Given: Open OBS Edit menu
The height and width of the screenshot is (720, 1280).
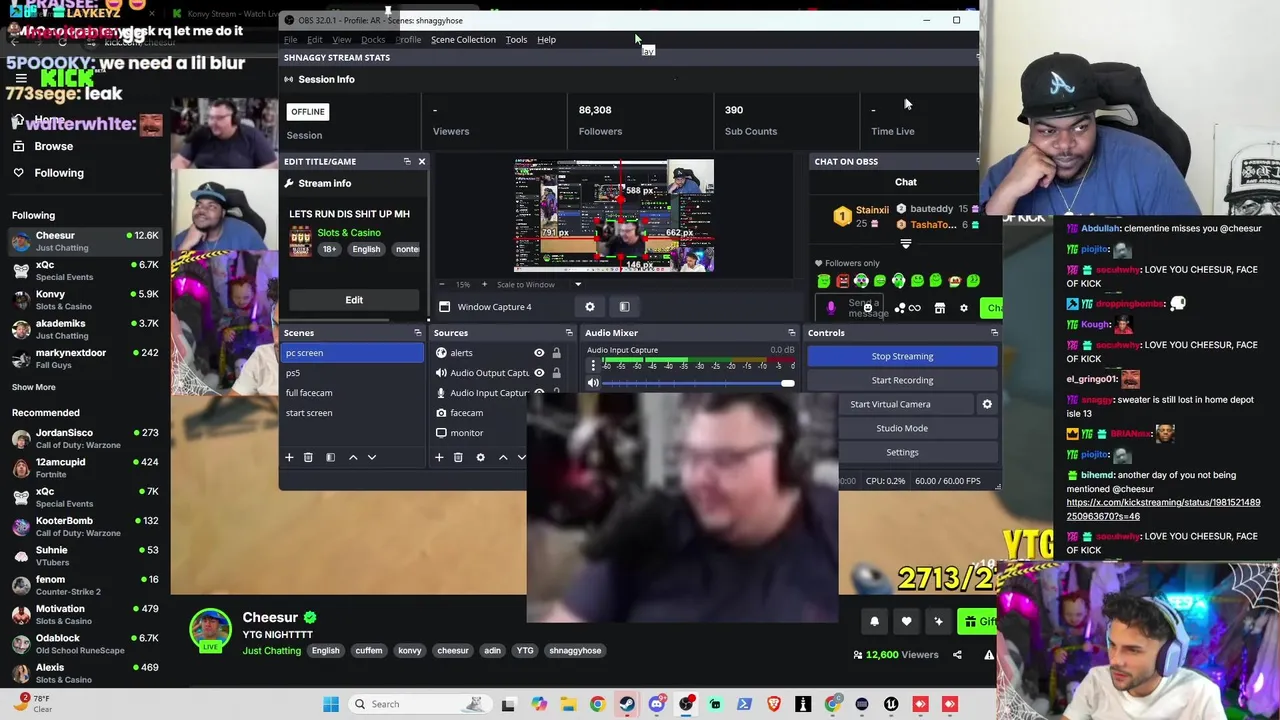Looking at the screenshot, I should tap(314, 40).
